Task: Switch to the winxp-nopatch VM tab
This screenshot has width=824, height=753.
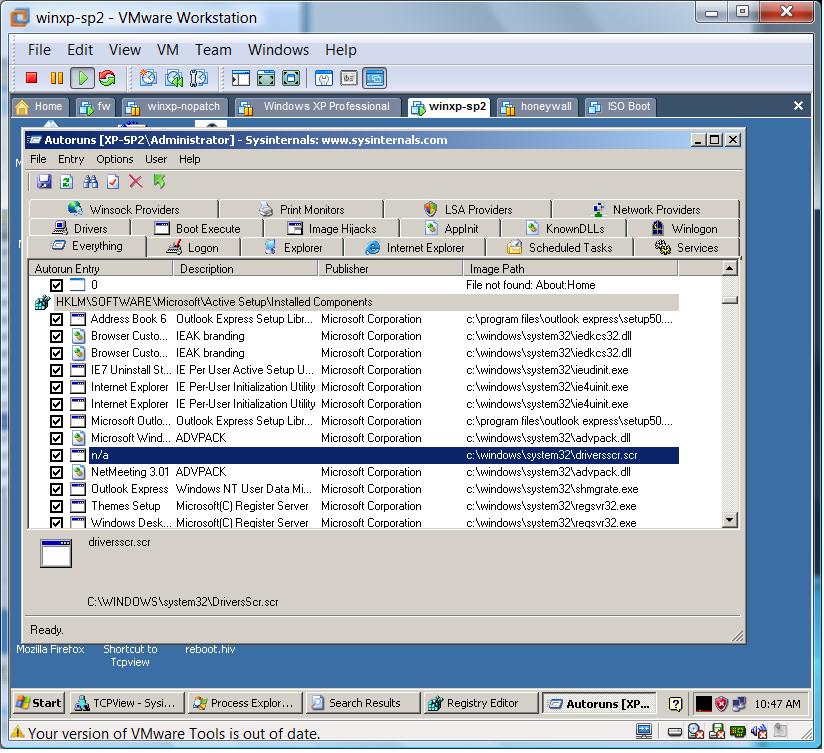Action: 175,107
